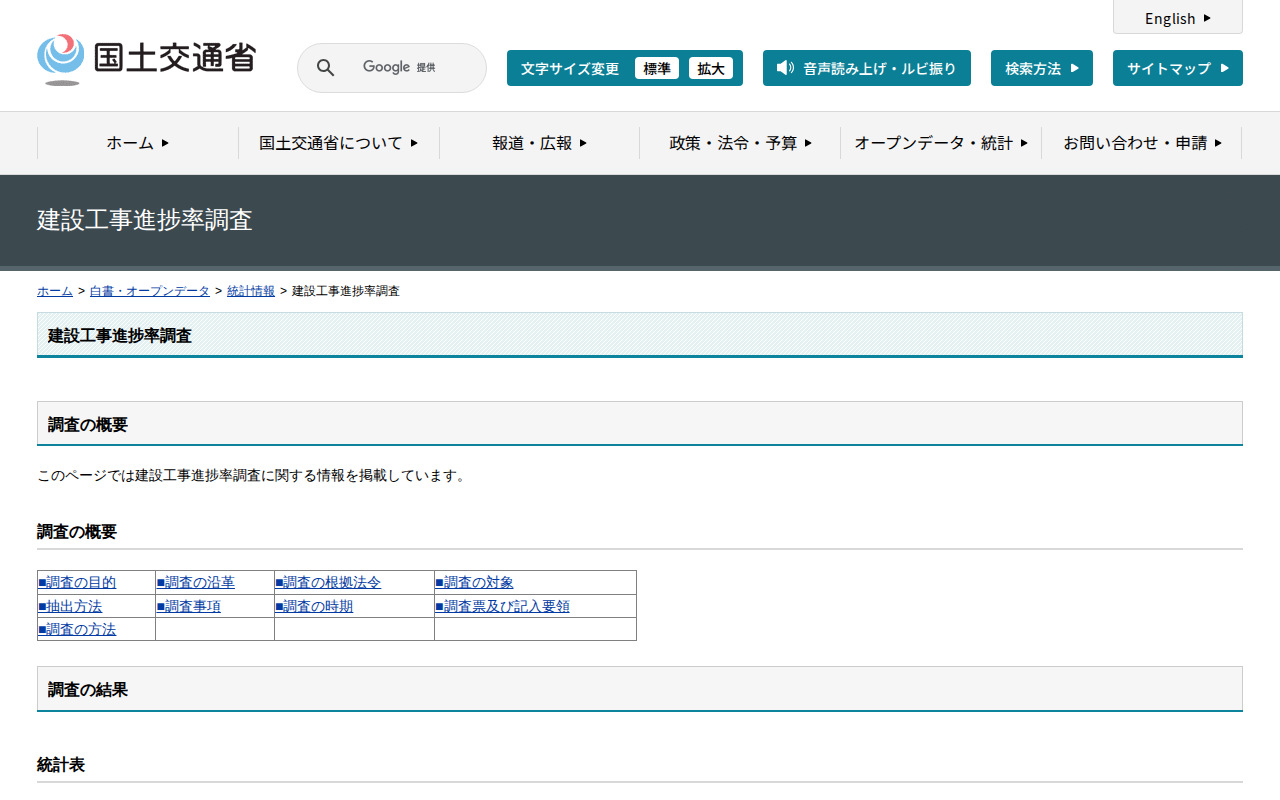Image resolution: width=1280 pixels, height=800 pixels.
Task: Open the 調査の根拠法令 link
Action: coord(331,582)
